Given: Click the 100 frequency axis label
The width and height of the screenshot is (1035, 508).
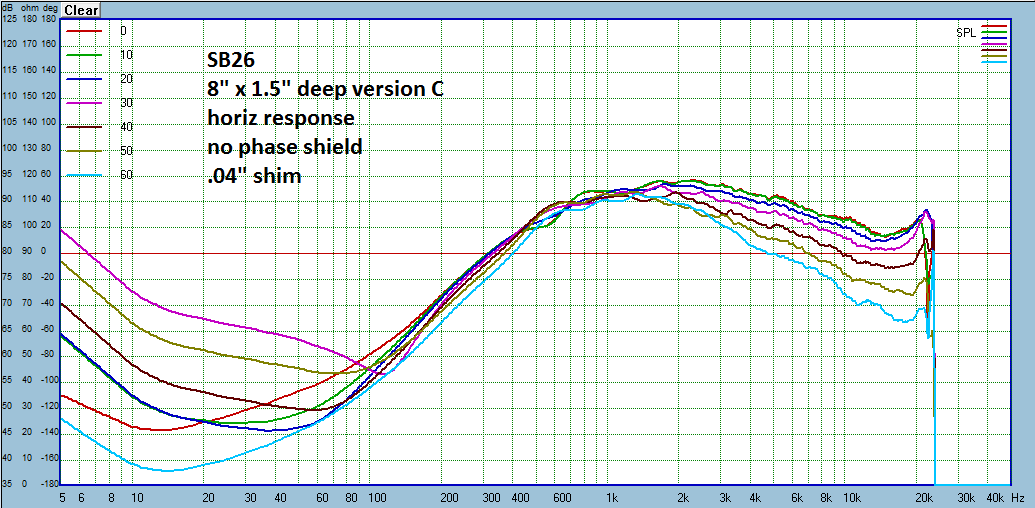Looking at the screenshot, I should click(376, 497).
